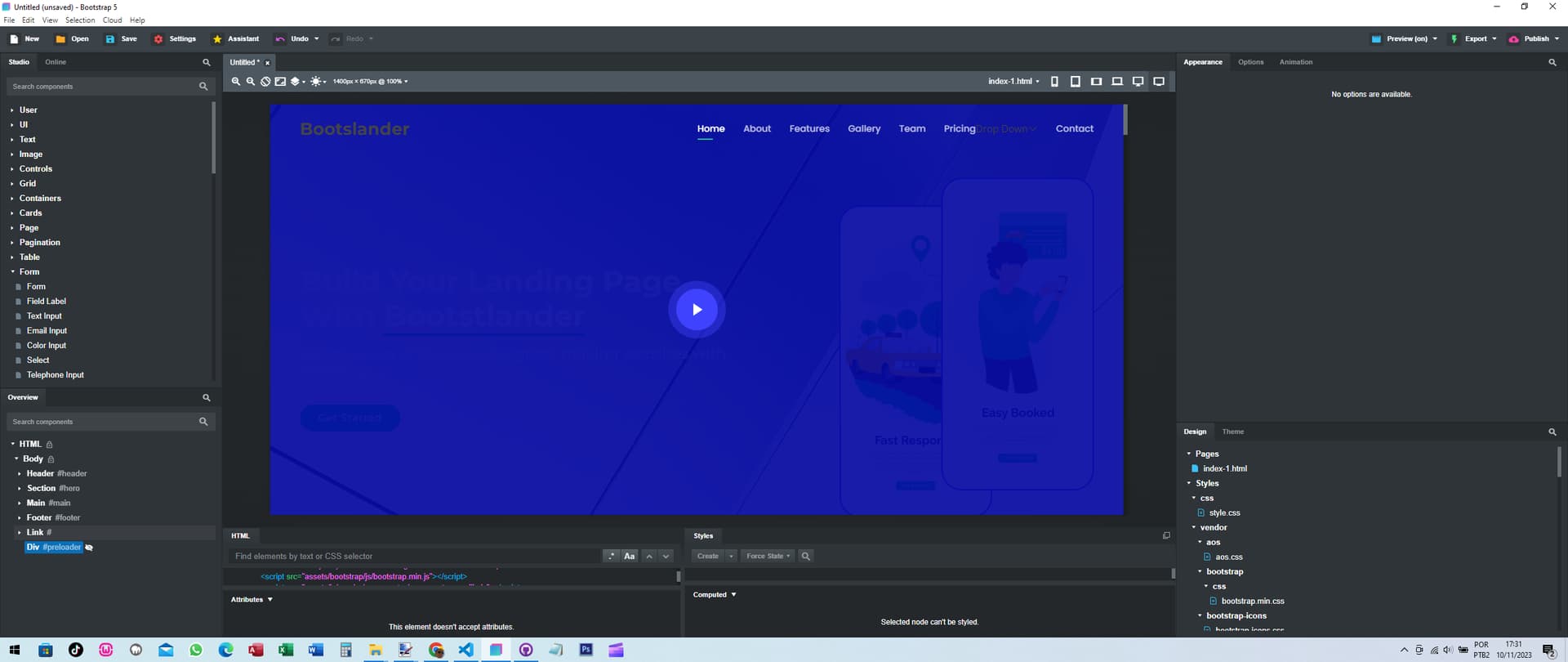Switch to the Animation tab
1568x662 pixels.
tap(1296, 62)
